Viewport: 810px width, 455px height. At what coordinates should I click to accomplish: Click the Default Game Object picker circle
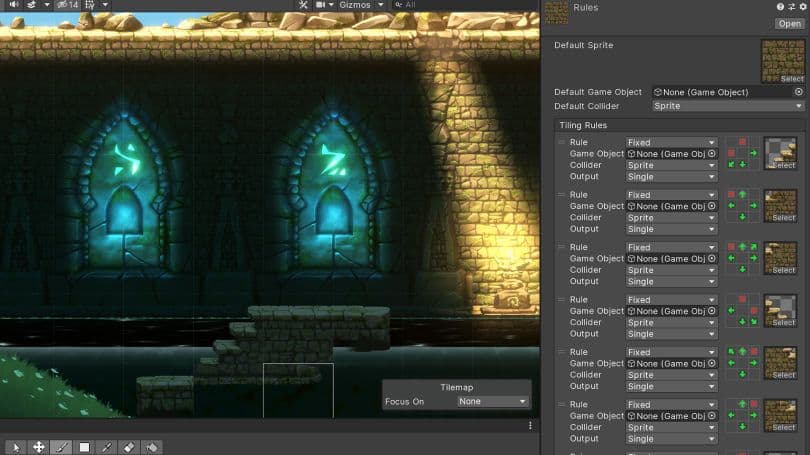[799, 92]
